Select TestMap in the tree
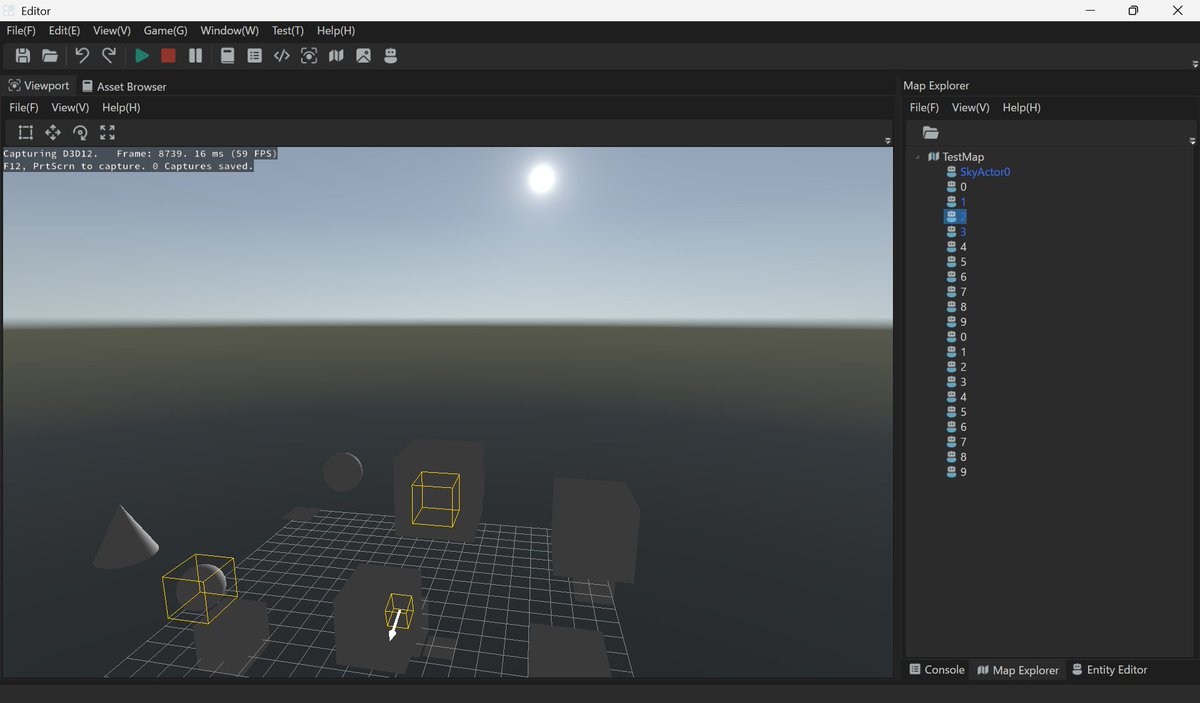Viewport: 1200px width, 703px height. [x=963, y=157]
